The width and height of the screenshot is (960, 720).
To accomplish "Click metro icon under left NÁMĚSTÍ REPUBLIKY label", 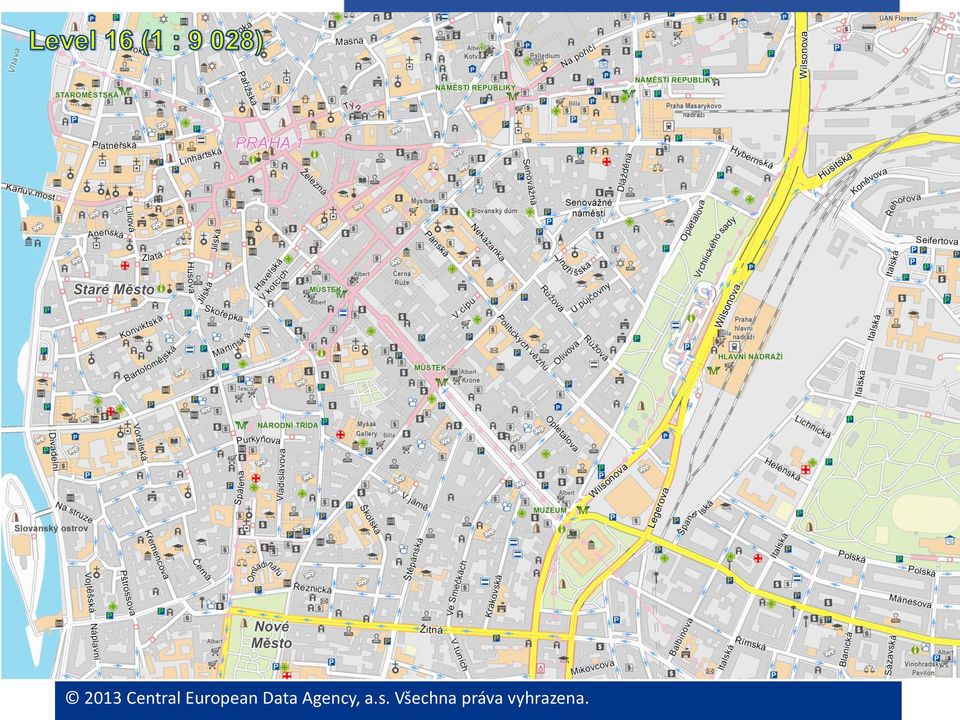I will pyautogui.click(x=512, y=97).
